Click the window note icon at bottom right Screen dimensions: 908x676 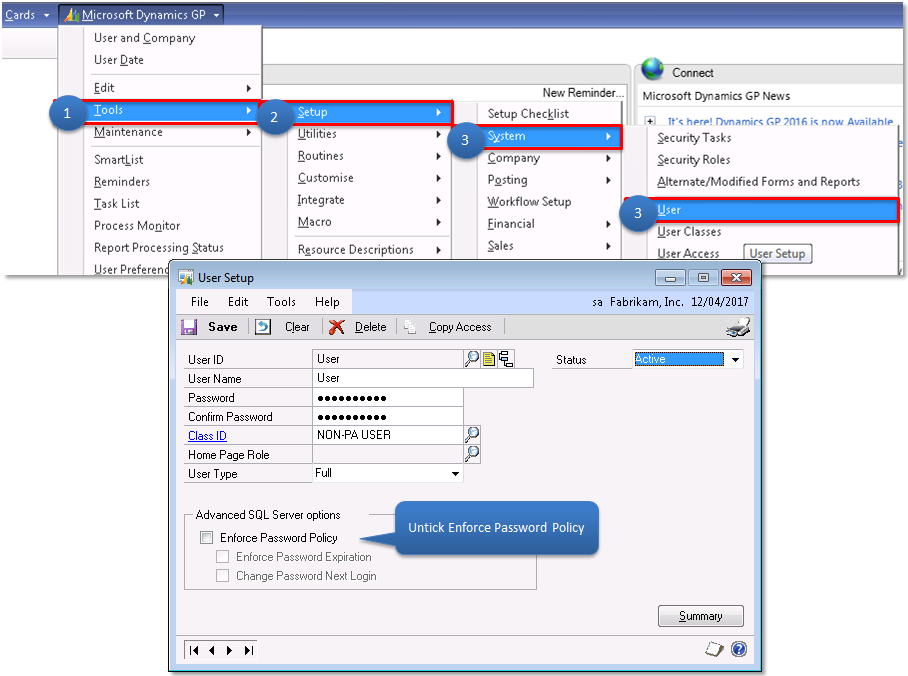[715, 649]
